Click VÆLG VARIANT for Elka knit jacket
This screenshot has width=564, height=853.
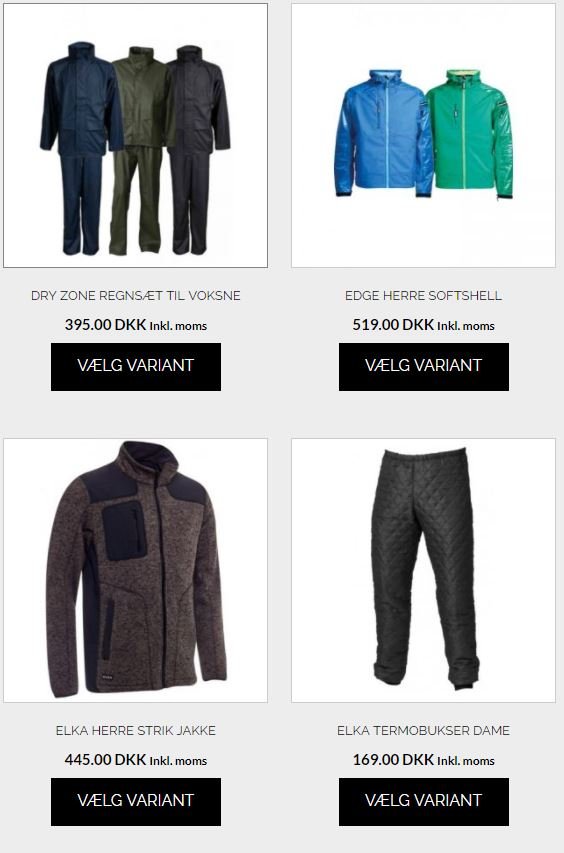[x=135, y=802]
